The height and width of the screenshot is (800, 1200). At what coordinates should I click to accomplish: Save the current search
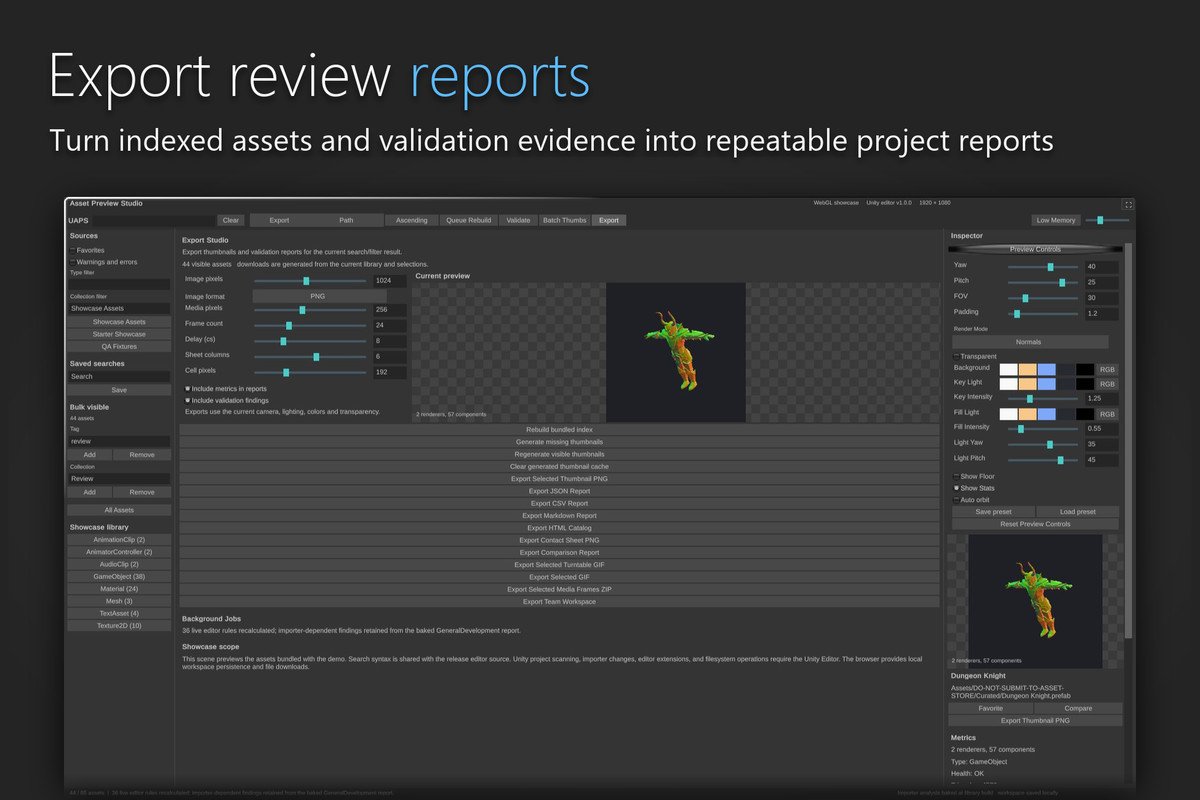coord(119,390)
